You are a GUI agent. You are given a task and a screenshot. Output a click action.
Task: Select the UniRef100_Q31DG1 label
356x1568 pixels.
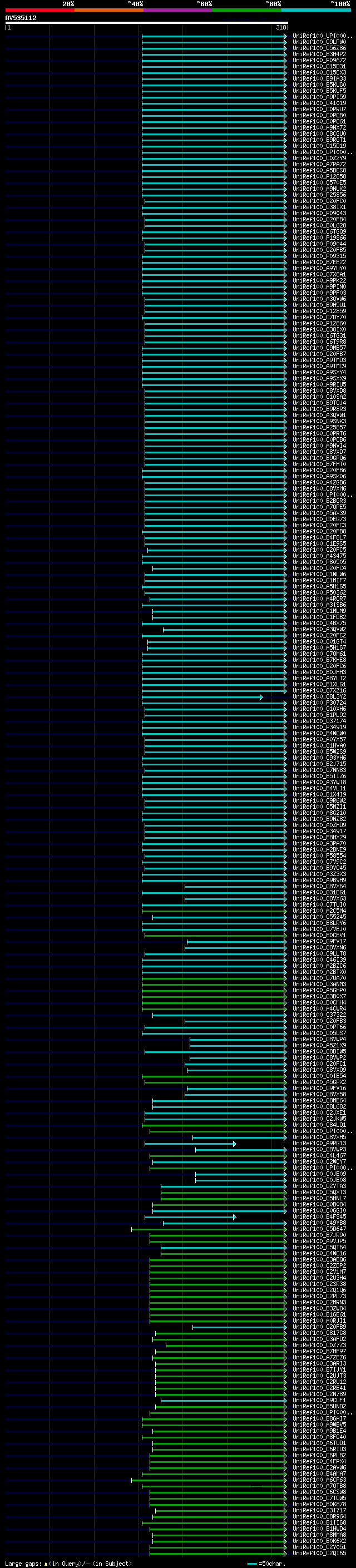pyautogui.click(x=319, y=892)
